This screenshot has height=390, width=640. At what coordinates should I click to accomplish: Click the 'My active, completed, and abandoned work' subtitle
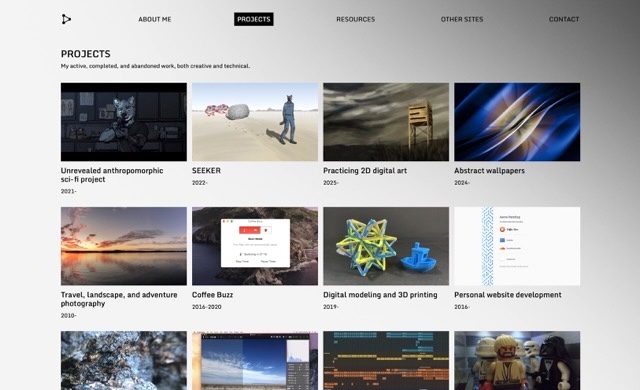point(155,66)
